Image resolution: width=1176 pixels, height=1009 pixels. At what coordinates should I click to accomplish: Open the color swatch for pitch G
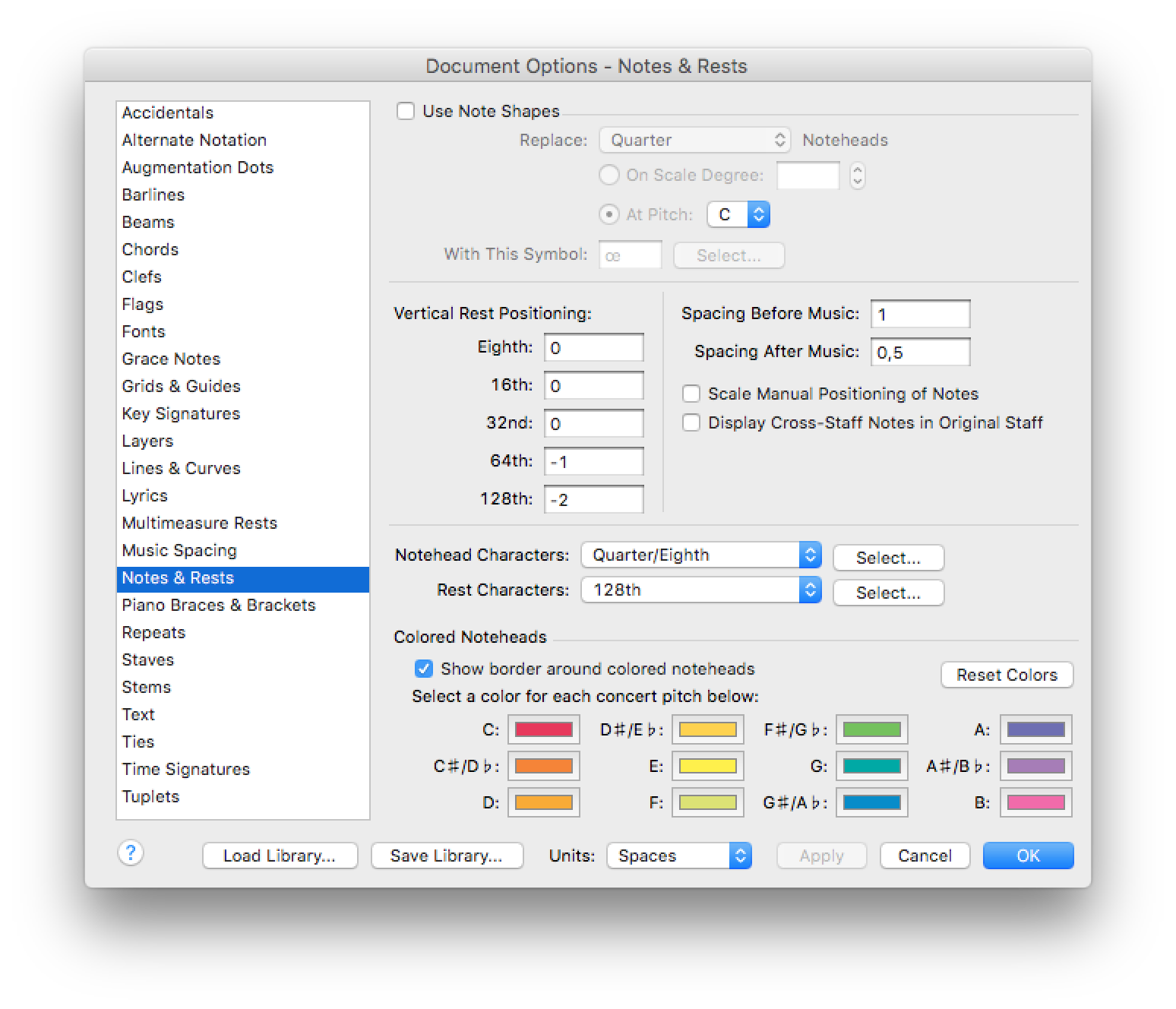pyautogui.click(x=872, y=766)
